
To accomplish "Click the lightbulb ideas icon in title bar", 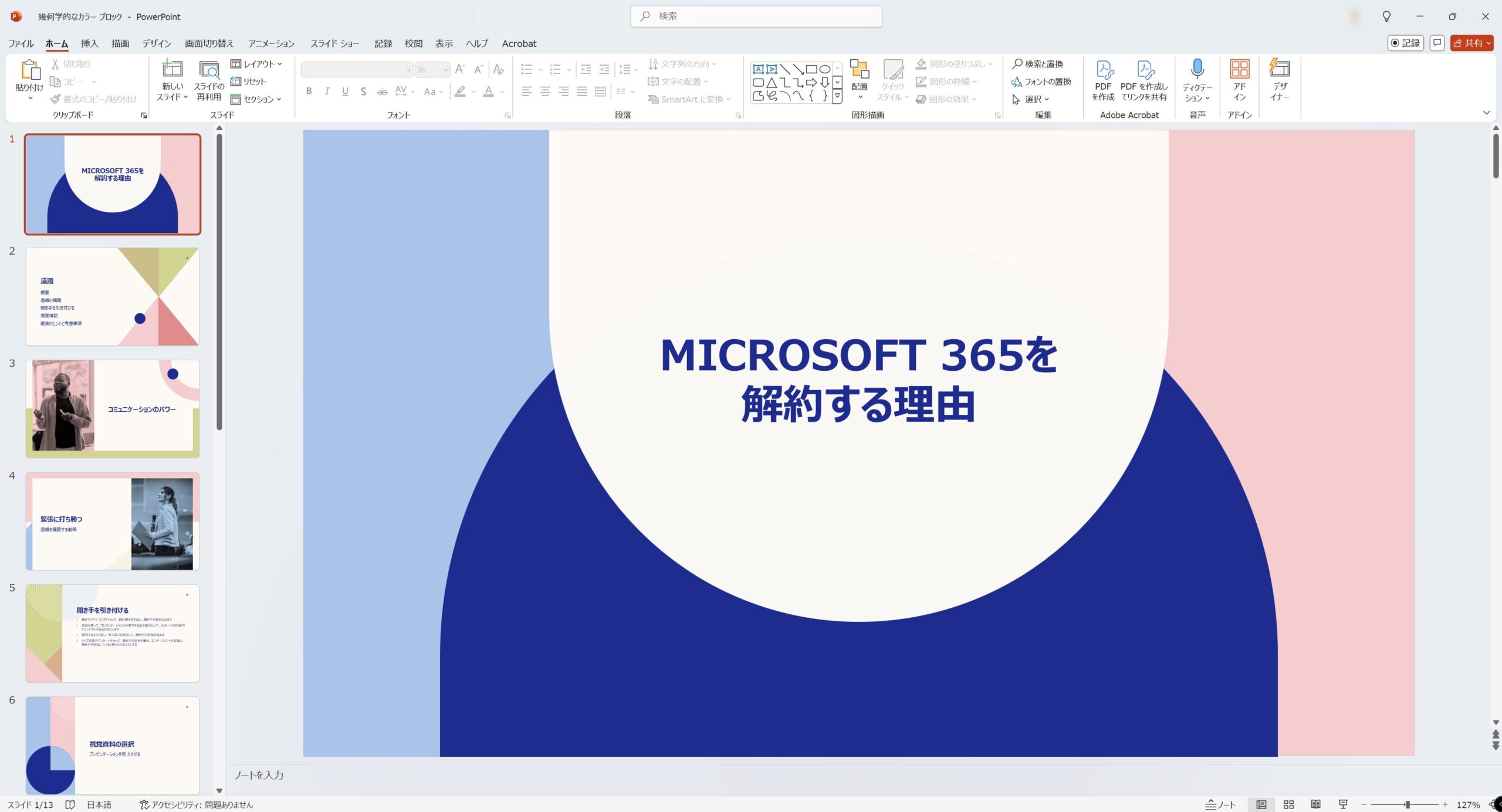I will point(1386,16).
